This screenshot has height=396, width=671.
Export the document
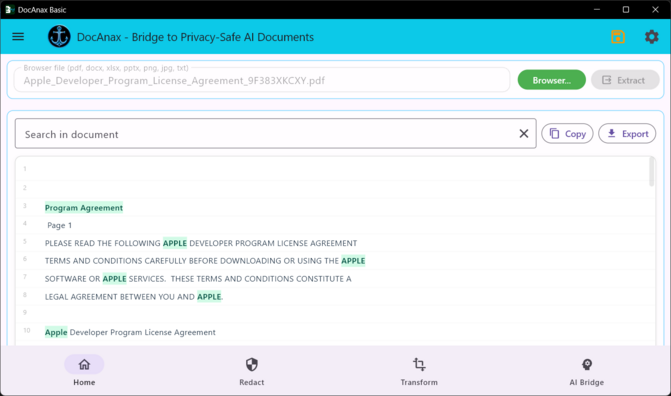[x=627, y=134]
